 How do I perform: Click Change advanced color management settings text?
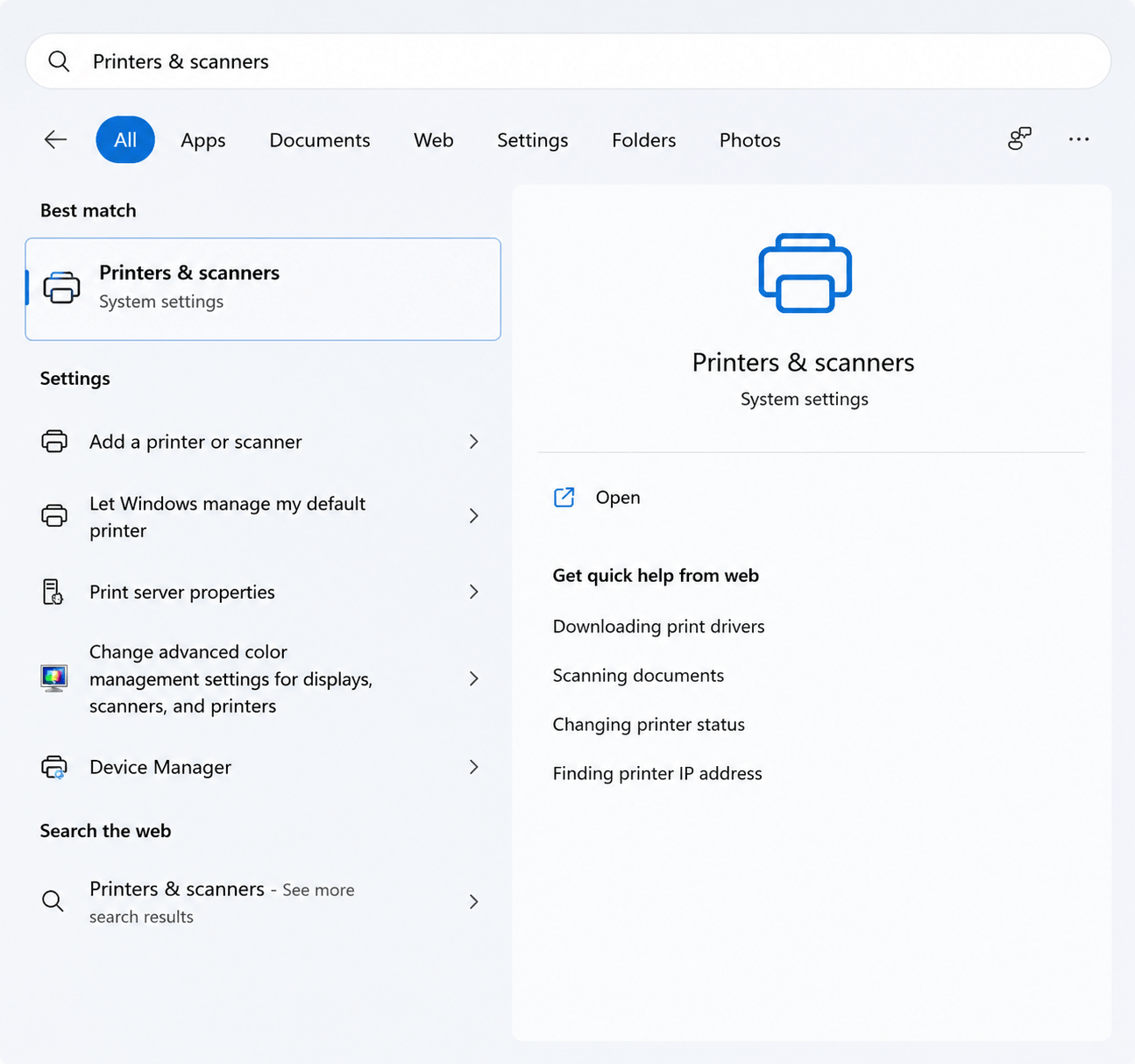tap(231, 679)
